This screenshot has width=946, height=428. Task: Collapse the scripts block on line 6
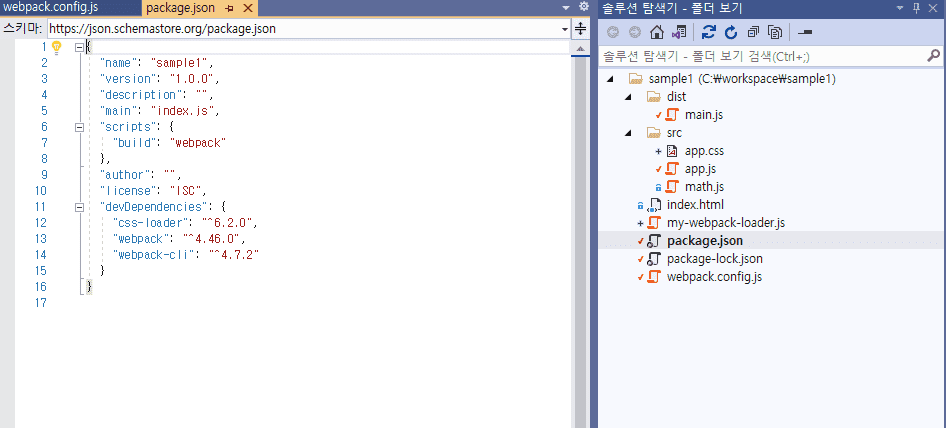[x=79, y=127]
